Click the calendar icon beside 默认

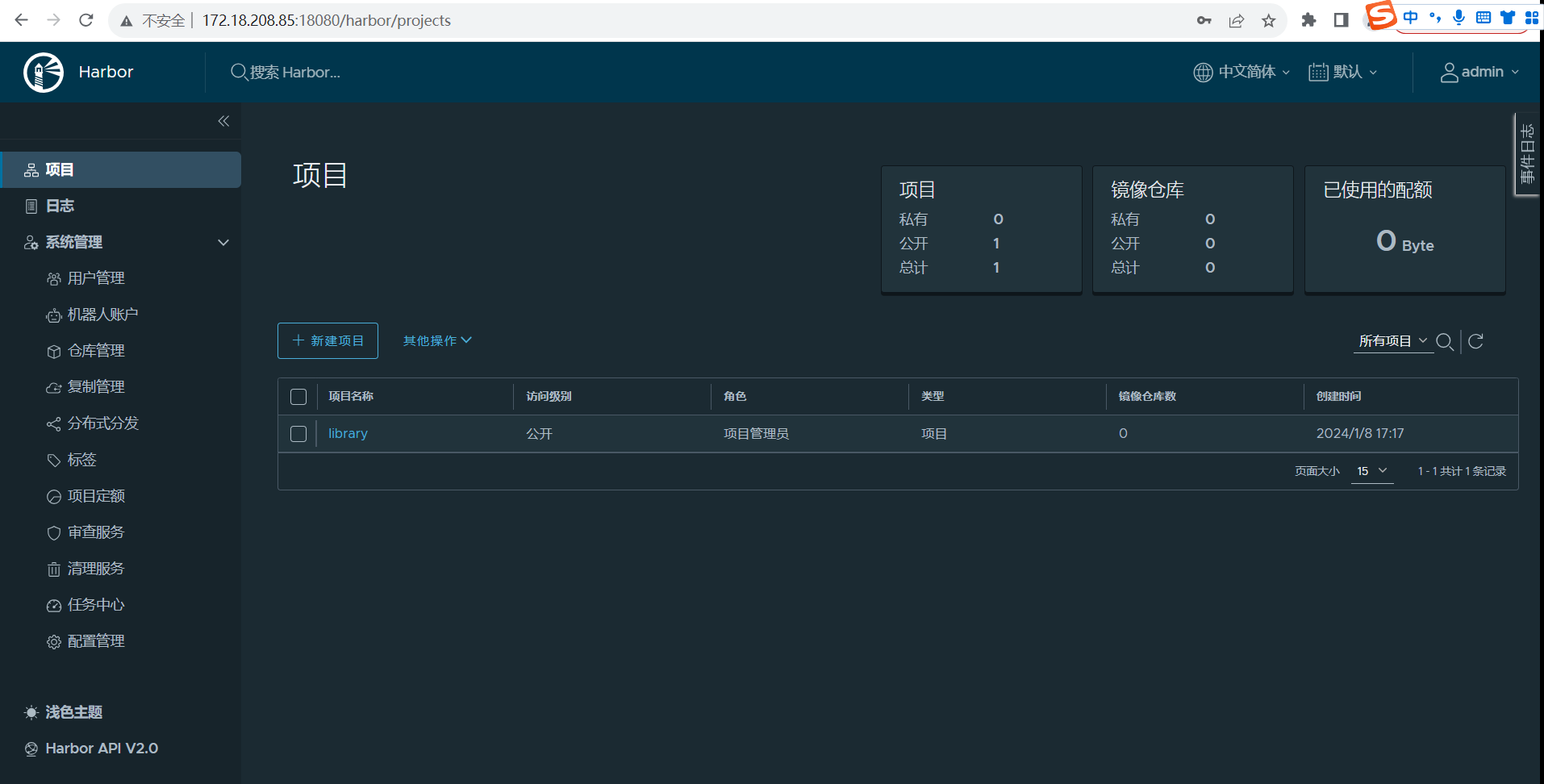(x=1318, y=72)
